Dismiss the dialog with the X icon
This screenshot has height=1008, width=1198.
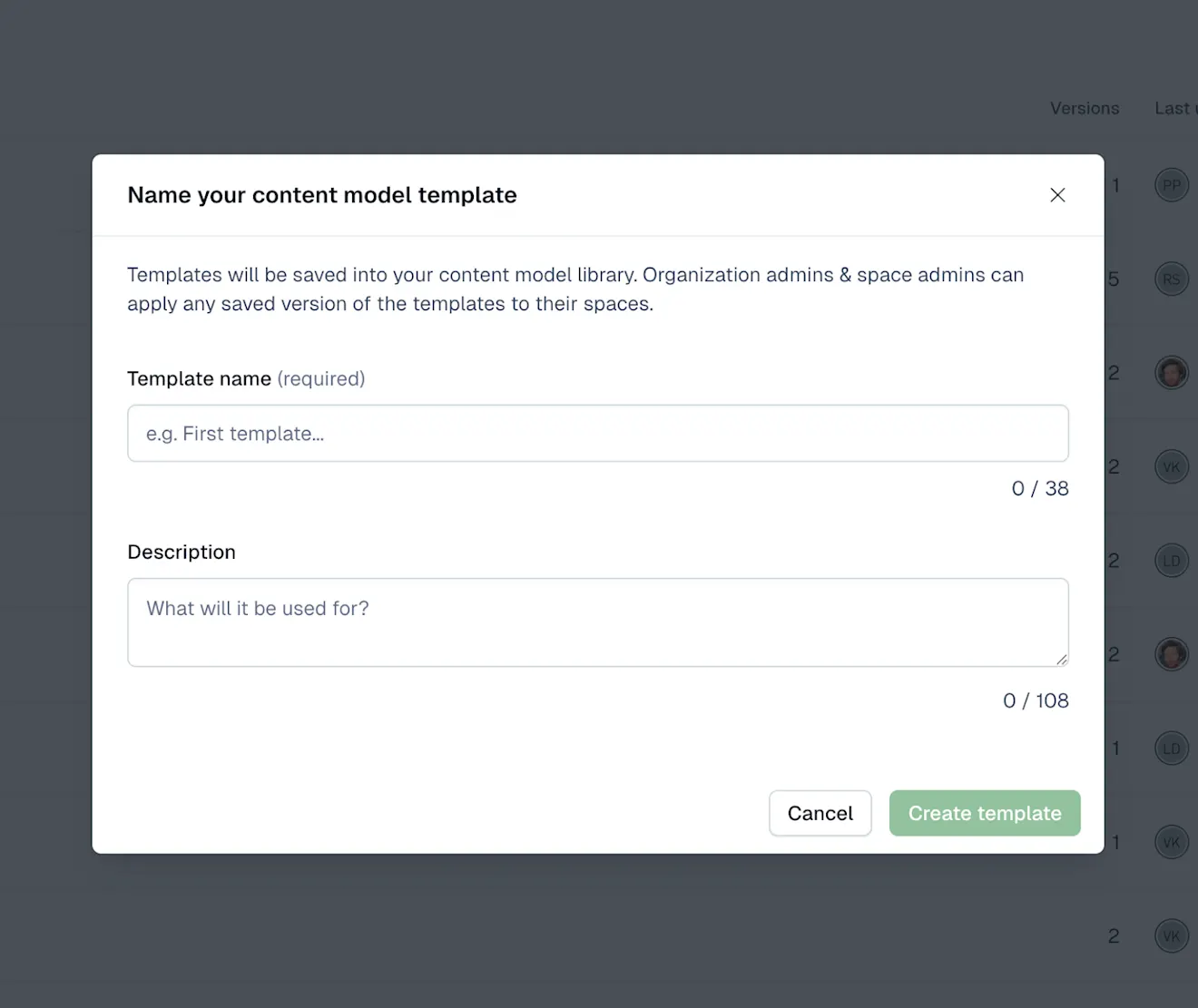[x=1057, y=195]
